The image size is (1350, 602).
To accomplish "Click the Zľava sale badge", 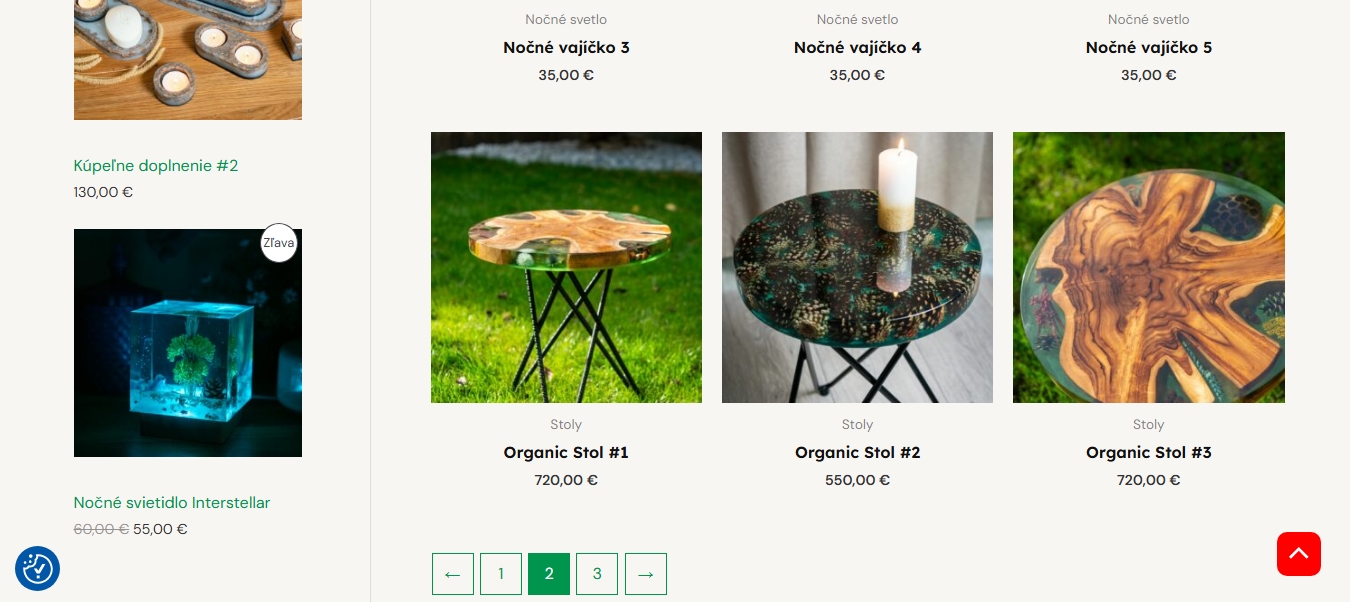I will (x=279, y=243).
